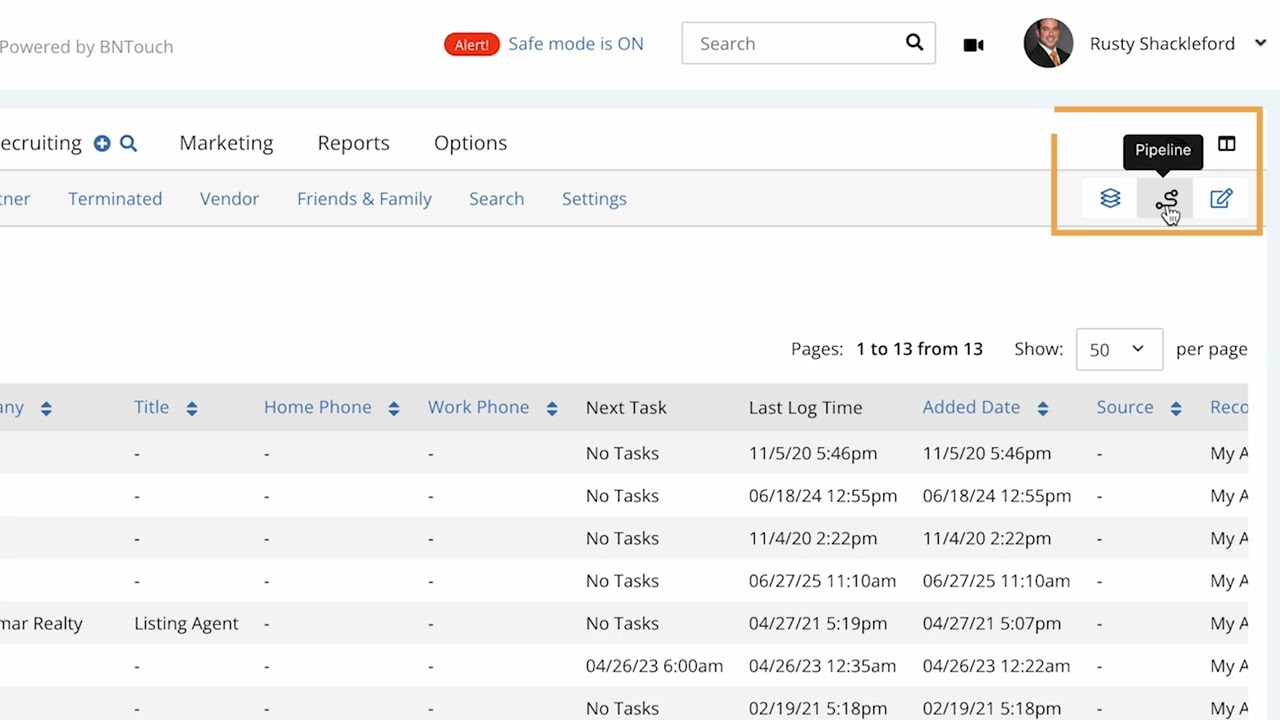Click the magnifier icon next to Recruiting
The width and height of the screenshot is (1280, 720).
128,143
